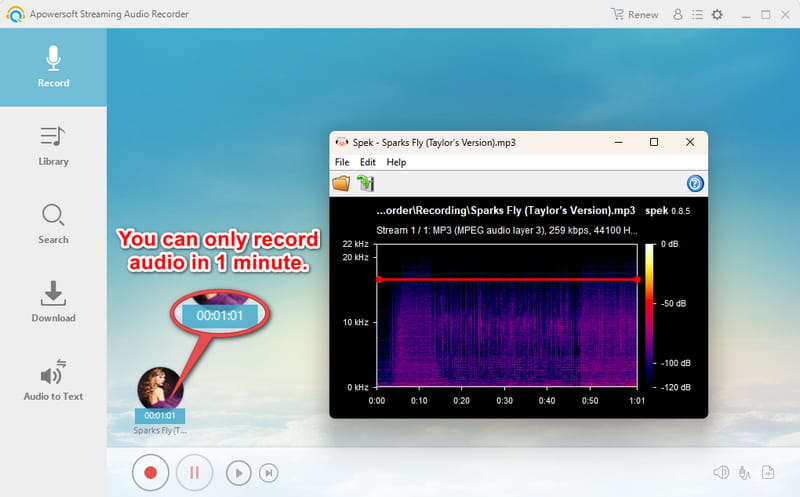
Task: Maximize the Apowersoft recorder window
Action: point(765,15)
